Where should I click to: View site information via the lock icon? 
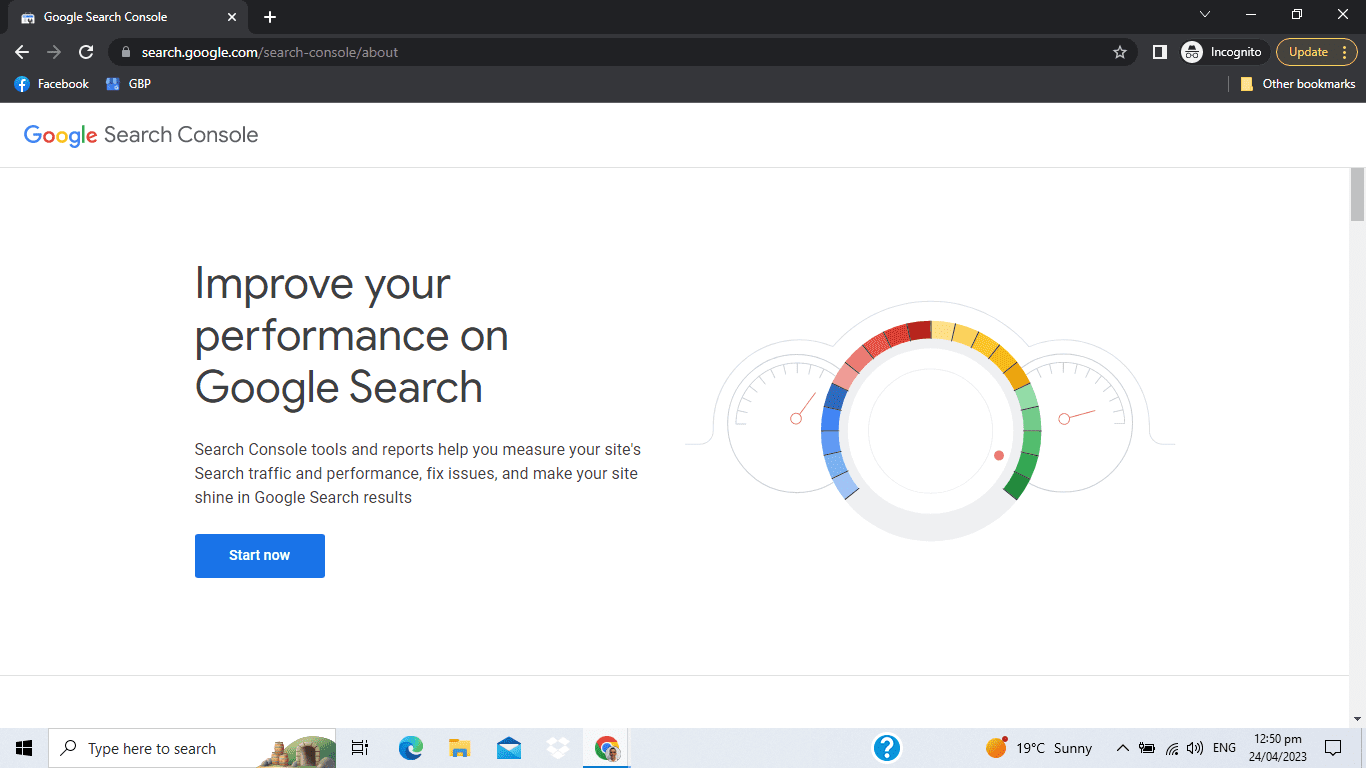(x=125, y=52)
